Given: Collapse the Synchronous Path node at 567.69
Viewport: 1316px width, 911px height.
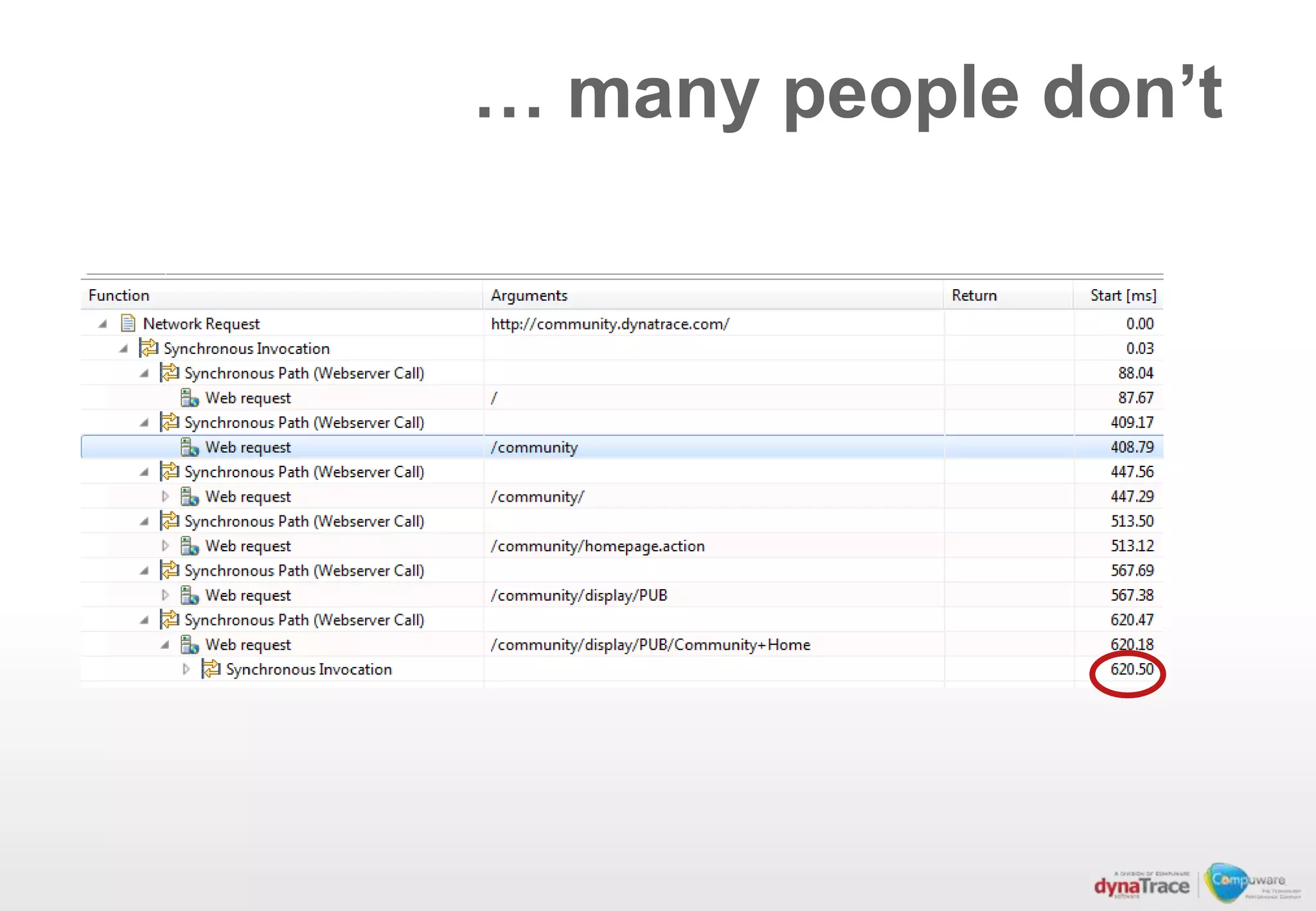Looking at the screenshot, I should (145, 571).
